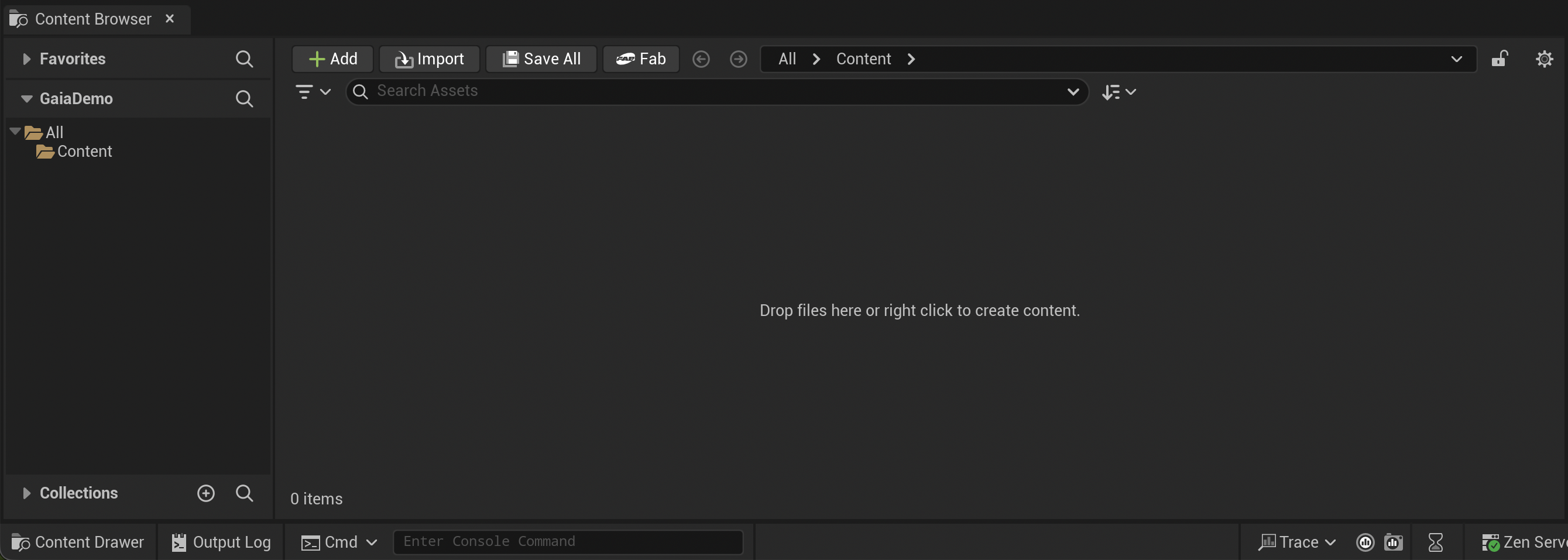
Task: Go forward in folder history
Action: coord(739,59)
